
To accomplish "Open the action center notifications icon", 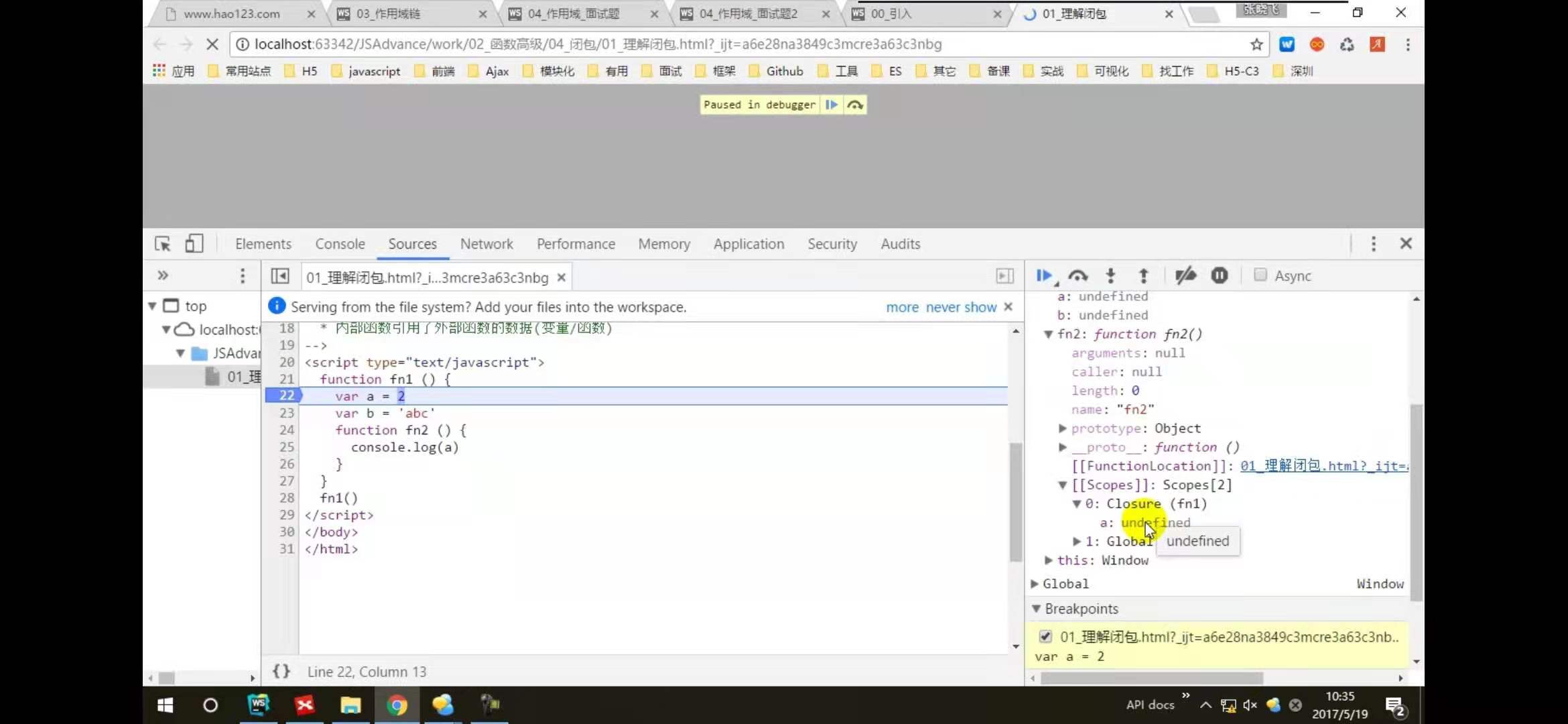I will click(x=1396, y=706).
